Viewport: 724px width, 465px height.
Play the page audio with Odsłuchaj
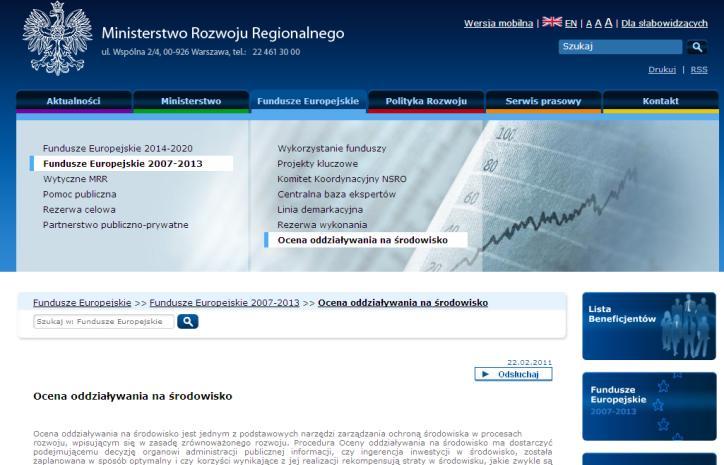click(x=513, y=374)
